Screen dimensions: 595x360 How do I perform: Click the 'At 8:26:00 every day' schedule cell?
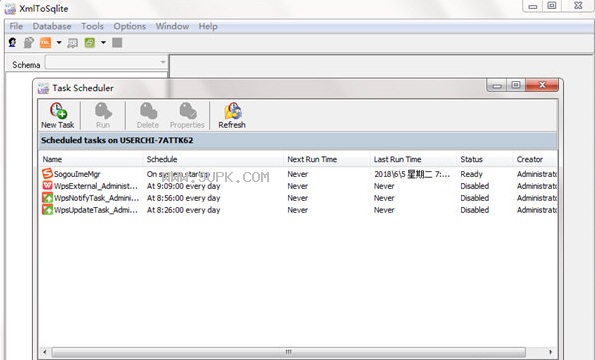(184, 210)
